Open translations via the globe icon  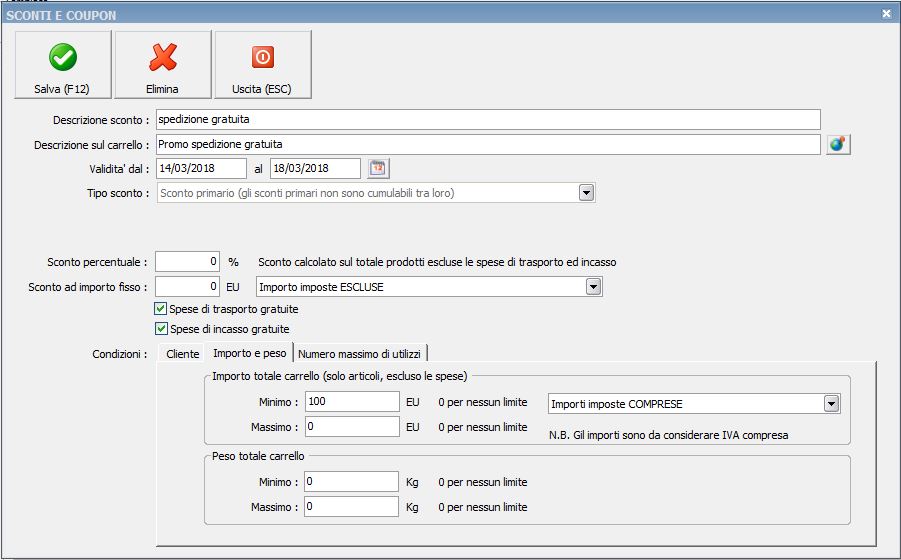[838, 144]
